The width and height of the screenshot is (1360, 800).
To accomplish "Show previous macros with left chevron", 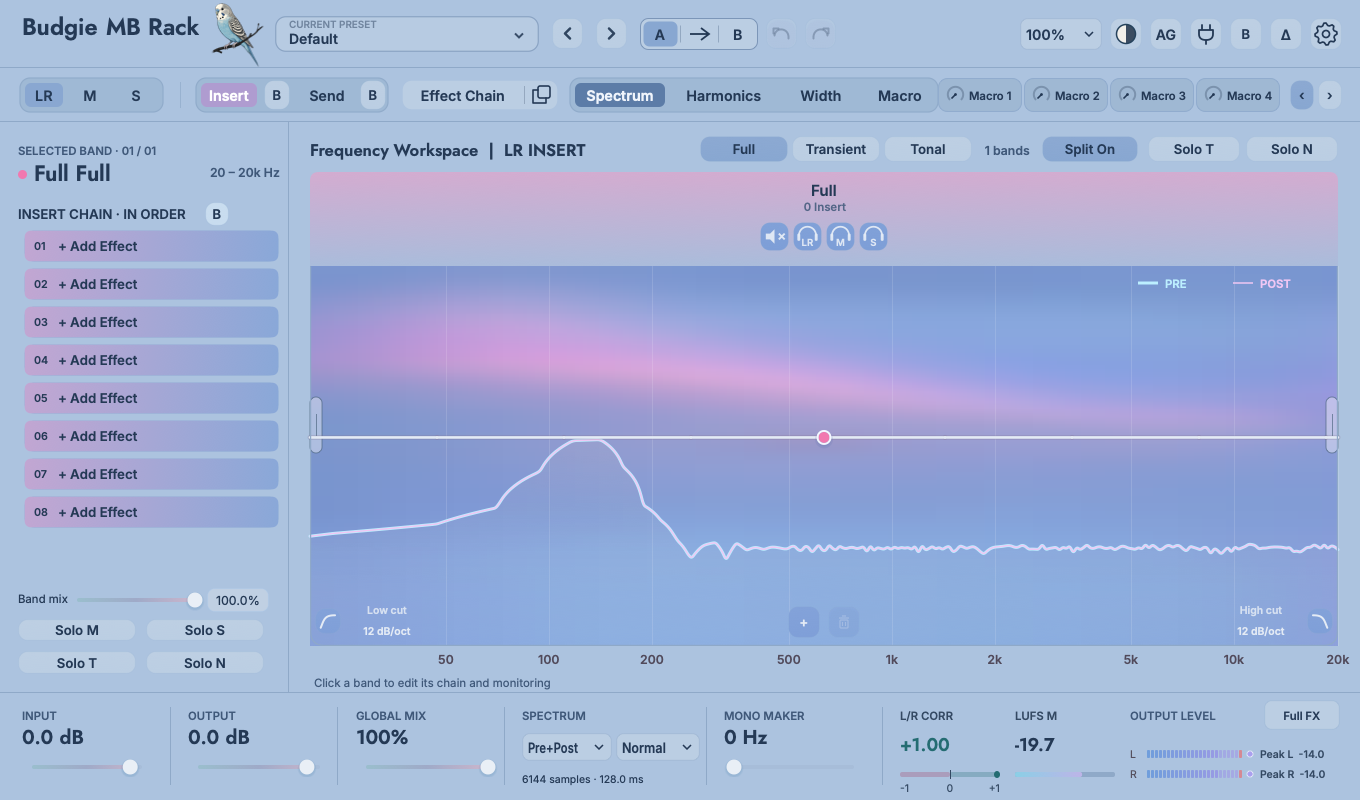I will coord(1302,96).
